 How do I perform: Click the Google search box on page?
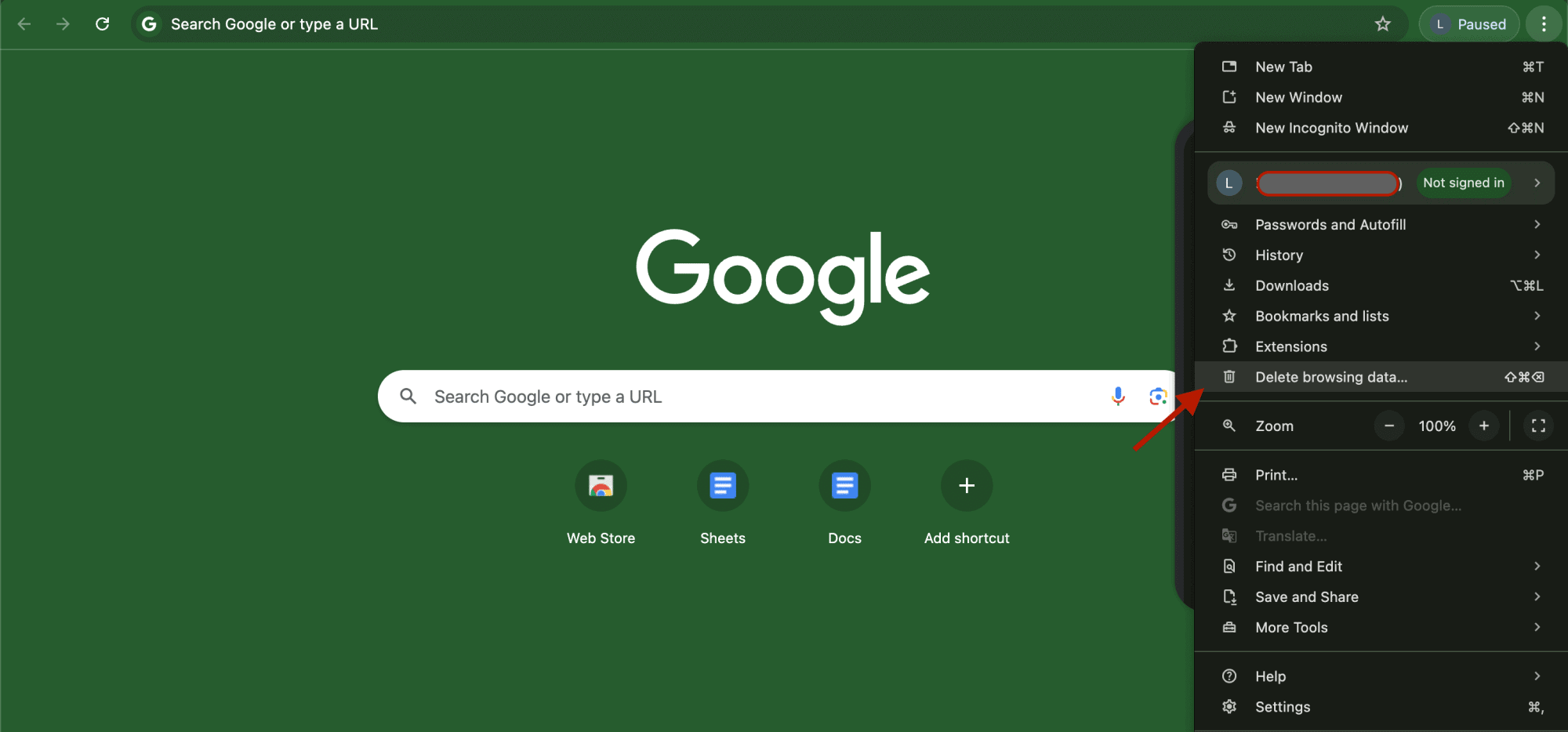pyautogui.click(x=778, y=397)
